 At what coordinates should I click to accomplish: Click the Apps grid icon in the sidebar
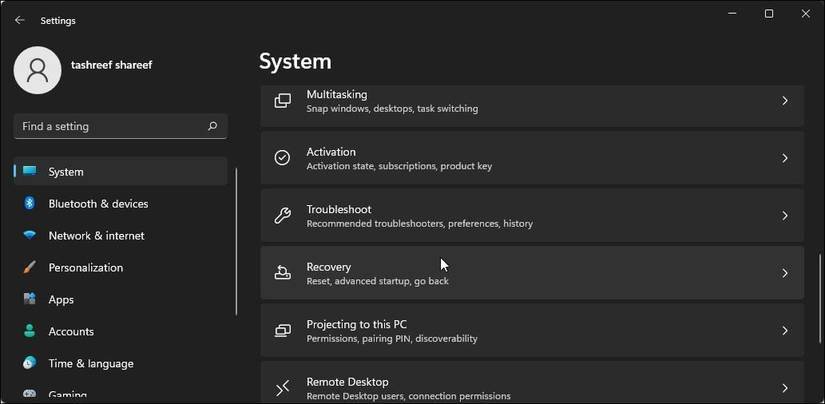click(x=30, y=300)
